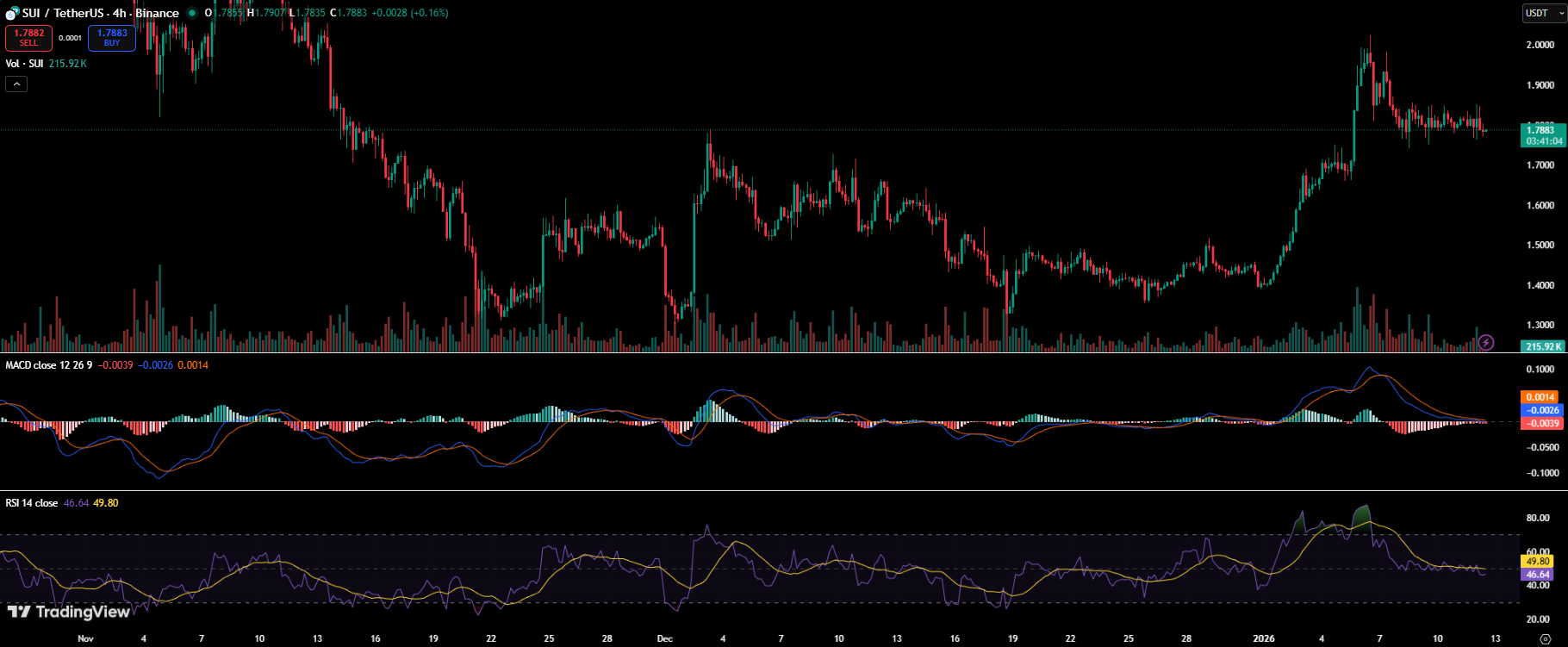The height and width of the screenshot is (647, 1568).
Task: Open chart settings hexagon icon at bottom right
Action: [x=1545, y=638]
